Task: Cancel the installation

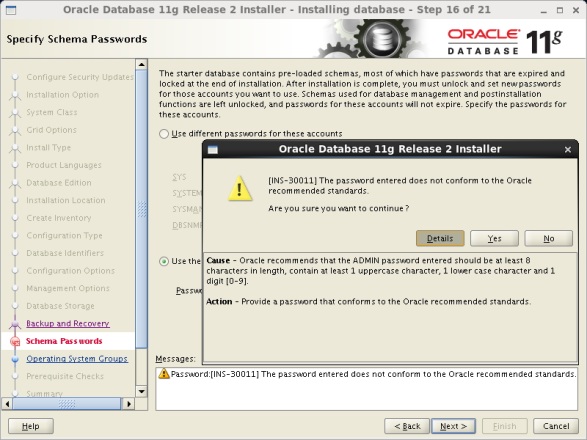Action: tap(556, 426)
